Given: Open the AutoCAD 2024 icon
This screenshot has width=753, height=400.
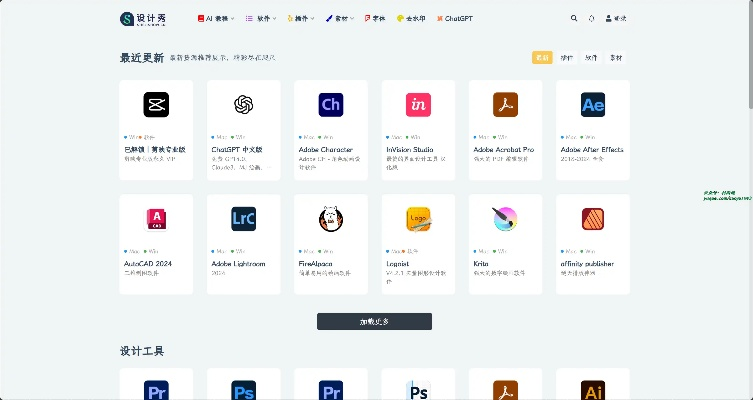Looking at the screenshot, I should coord(155,219).
